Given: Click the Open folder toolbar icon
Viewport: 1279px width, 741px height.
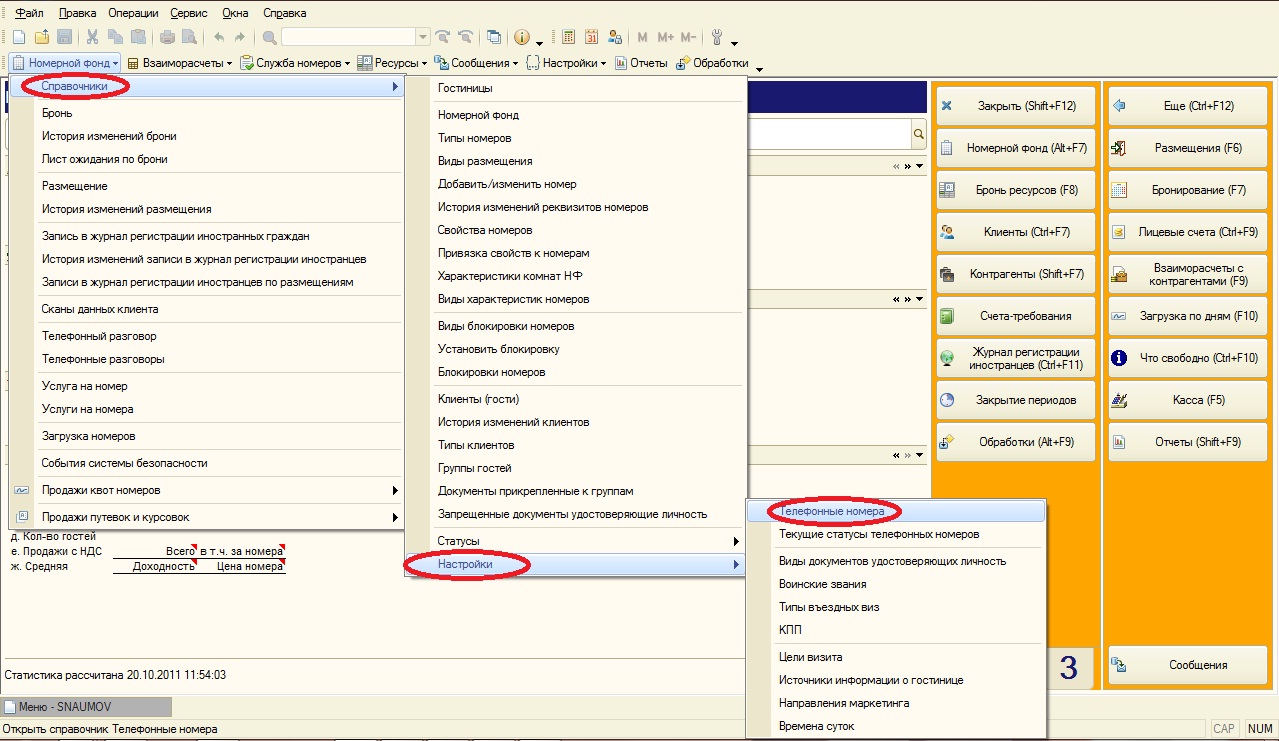Looking at the screenshot, I should 42,38.
